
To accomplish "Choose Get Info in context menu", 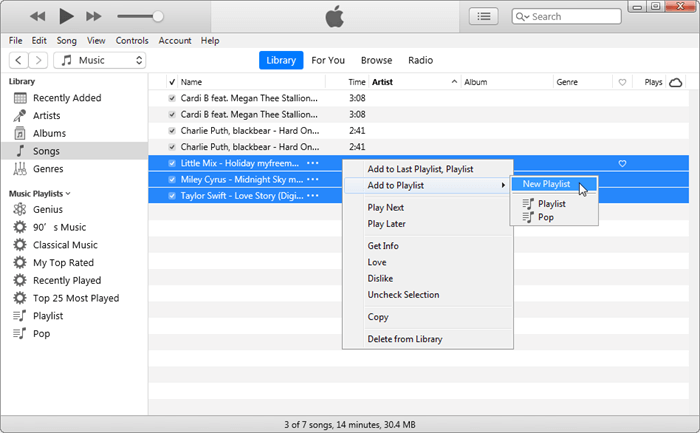I will [x=428, y=246].
